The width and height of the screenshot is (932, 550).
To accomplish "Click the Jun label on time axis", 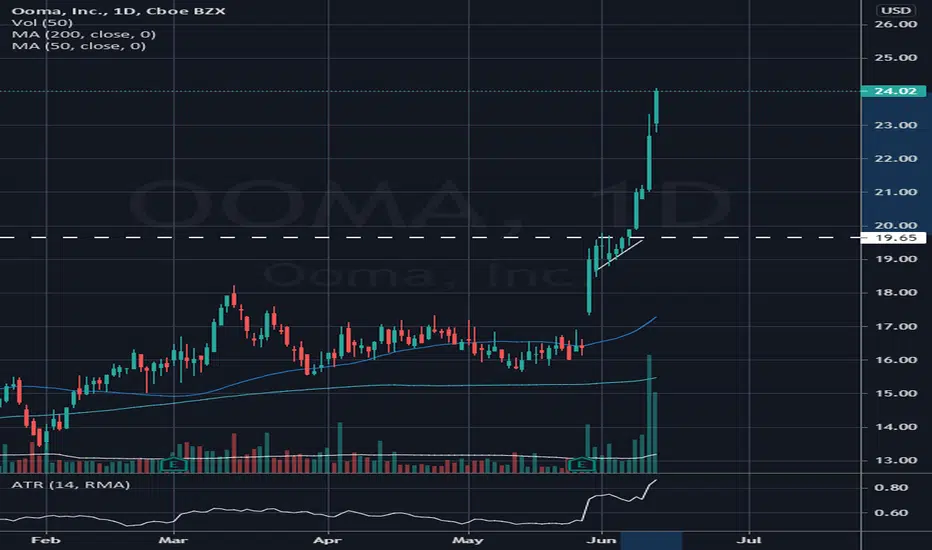I will click(602, 540).
